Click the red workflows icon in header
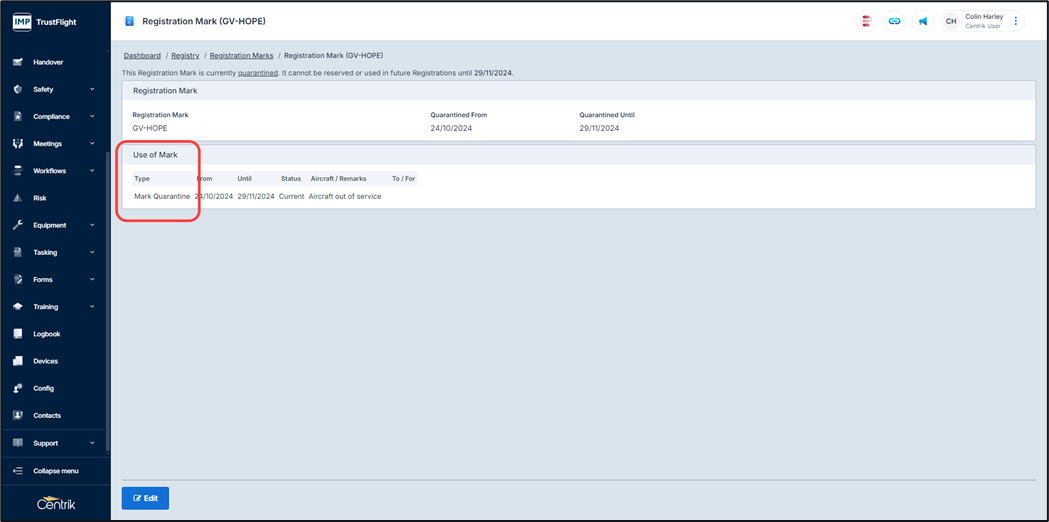 (x=866, y=21)
